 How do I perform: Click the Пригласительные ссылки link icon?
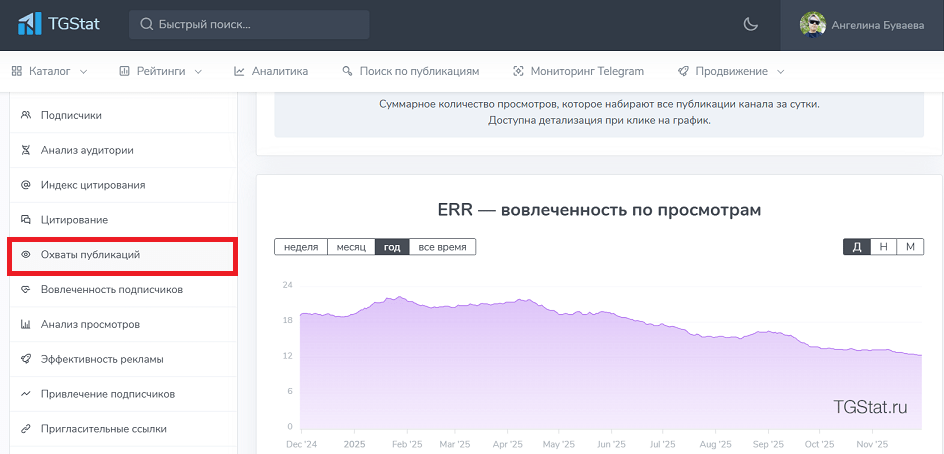click(x=26, y=429)
